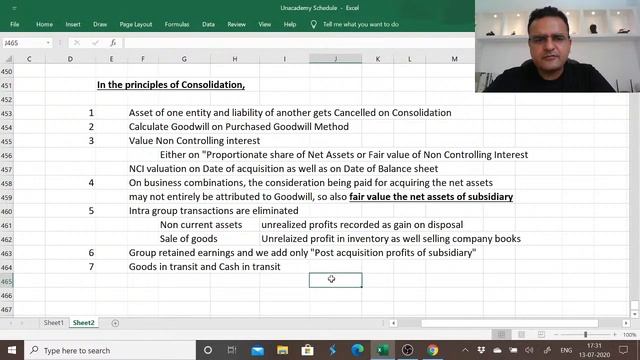The height and width of the screenshot is (360, 640).
Task: Click the horizontal scrollbar left arrow
Action: [x=393, y=323]
